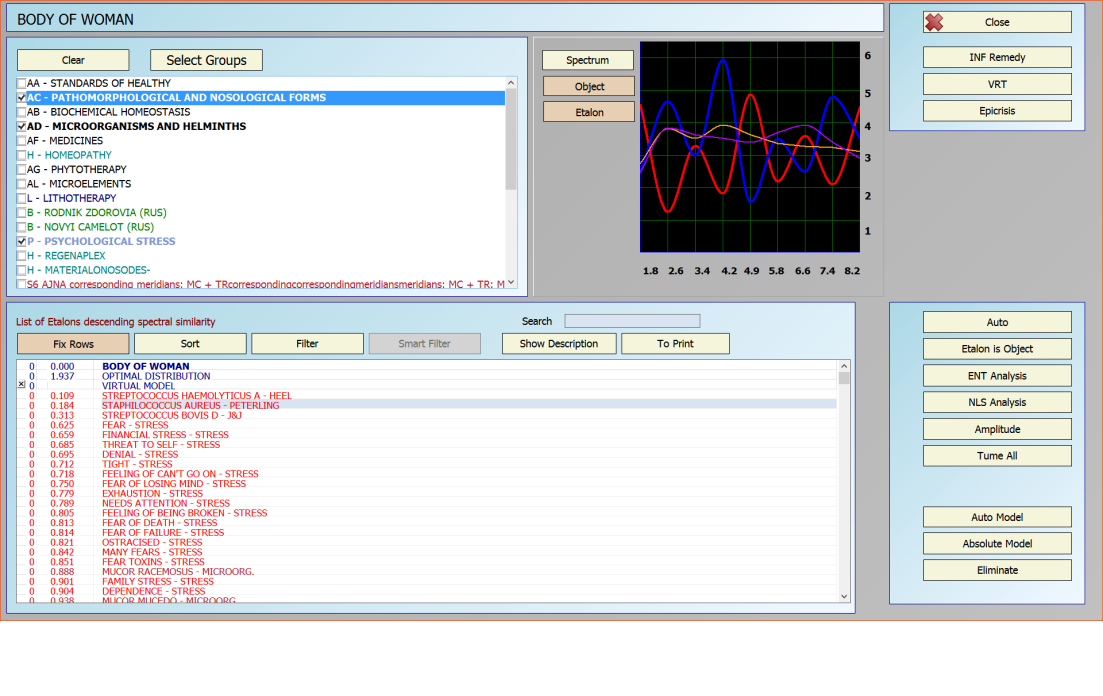This screenshot has height=696, width=1103.
Task: Select EXHAUSTION - STRESS row
Action: [426, 493]
